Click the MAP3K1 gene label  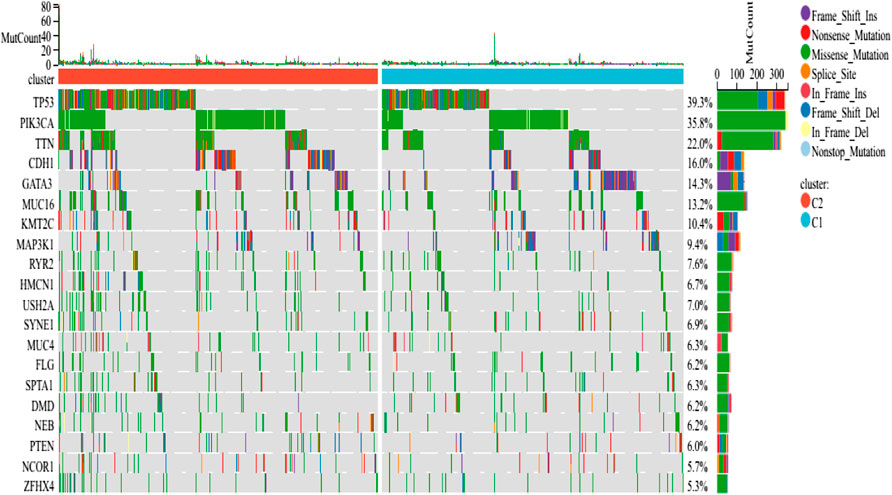[35, 245]
